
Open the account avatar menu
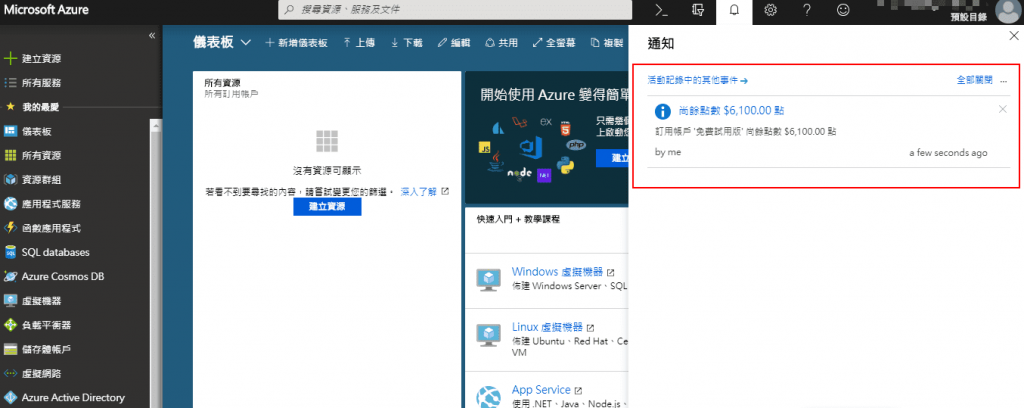tap(1008, 10)
